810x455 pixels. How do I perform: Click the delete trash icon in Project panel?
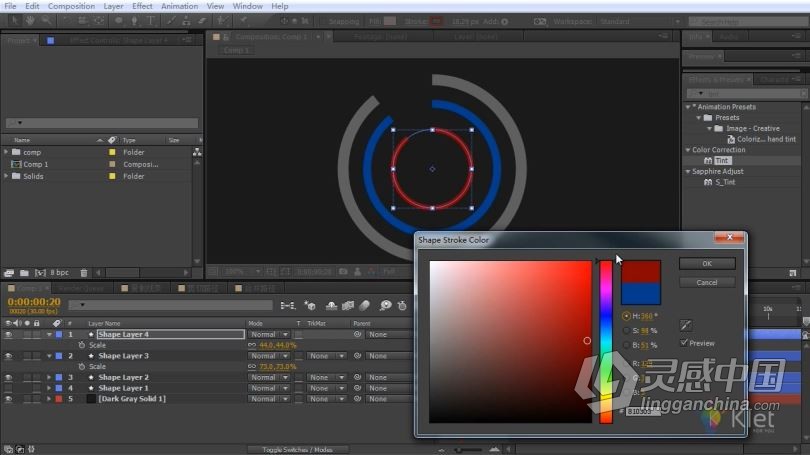pos(84,272)
